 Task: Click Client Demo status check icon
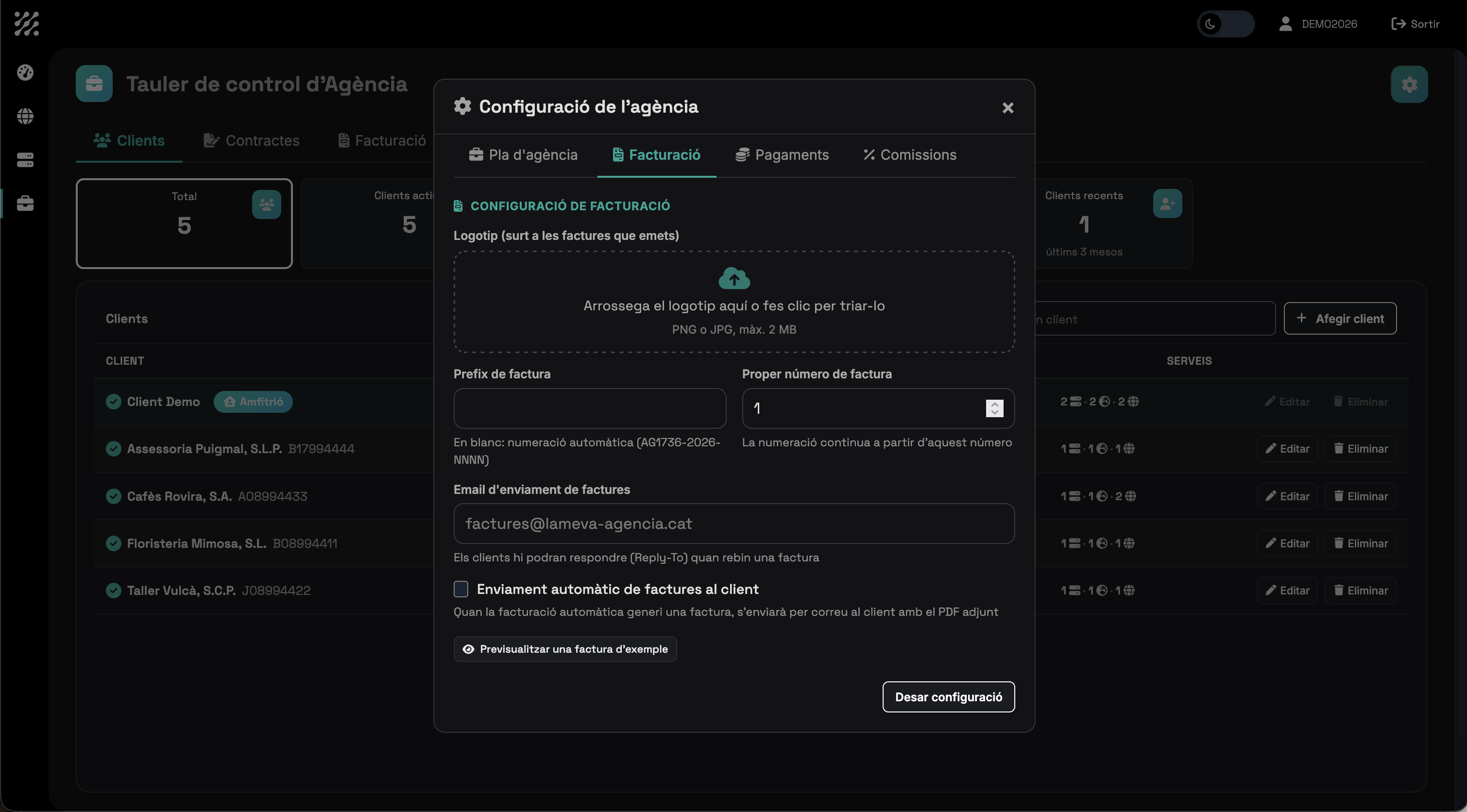pyautogui.click(x=113, y=402)
